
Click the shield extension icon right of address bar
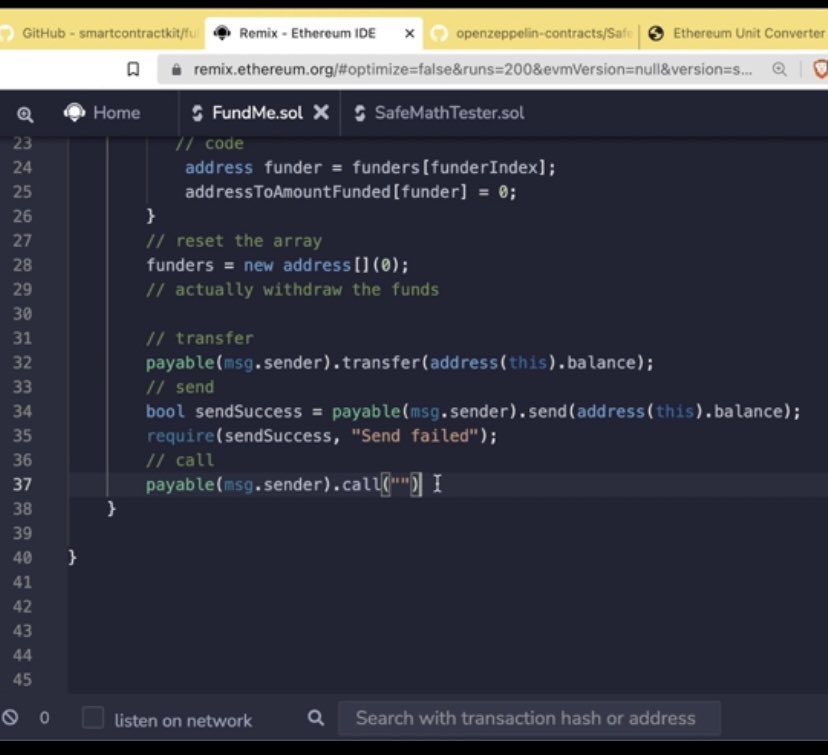click(820, 69)
